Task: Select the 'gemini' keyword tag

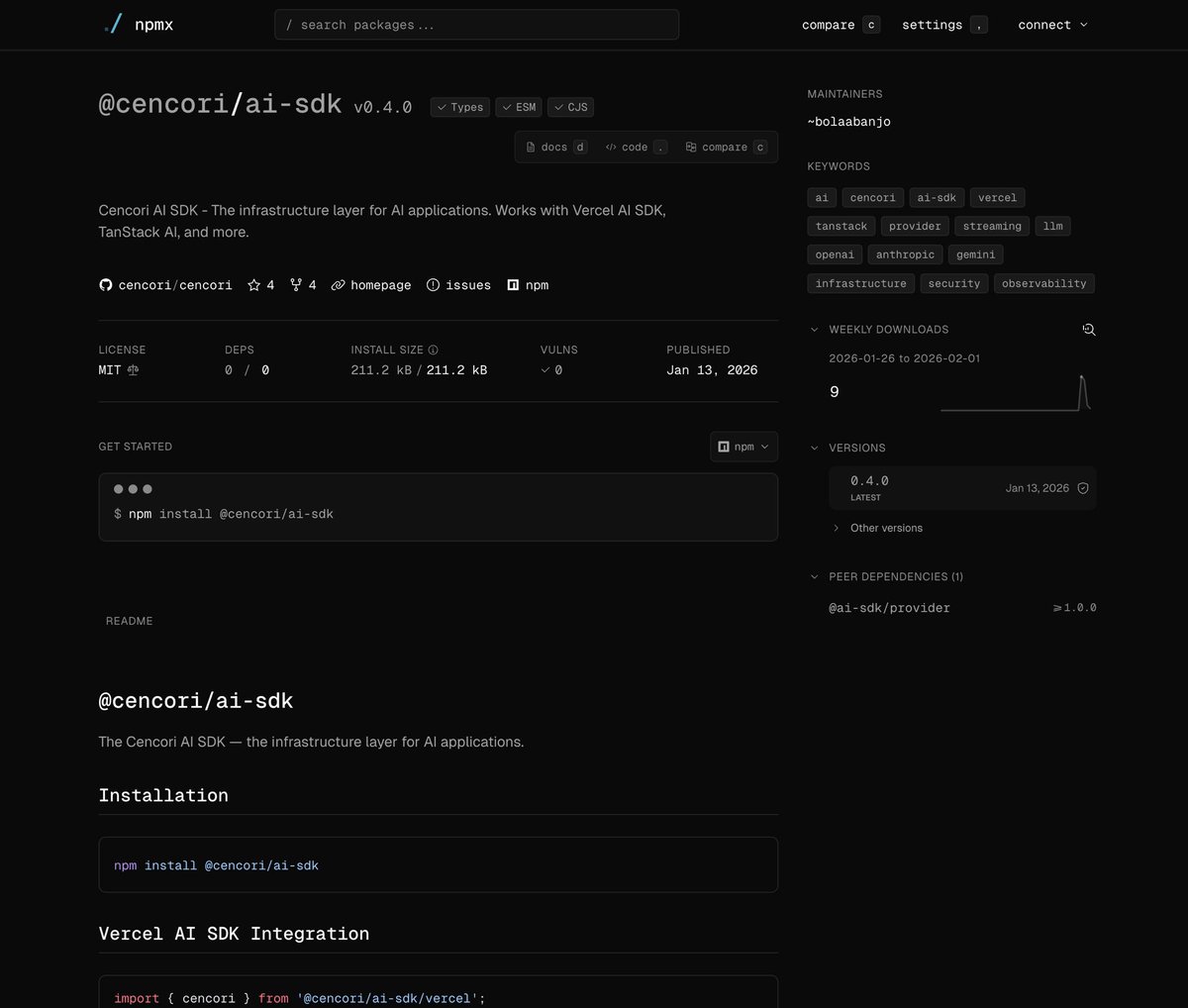Action: 976,255
